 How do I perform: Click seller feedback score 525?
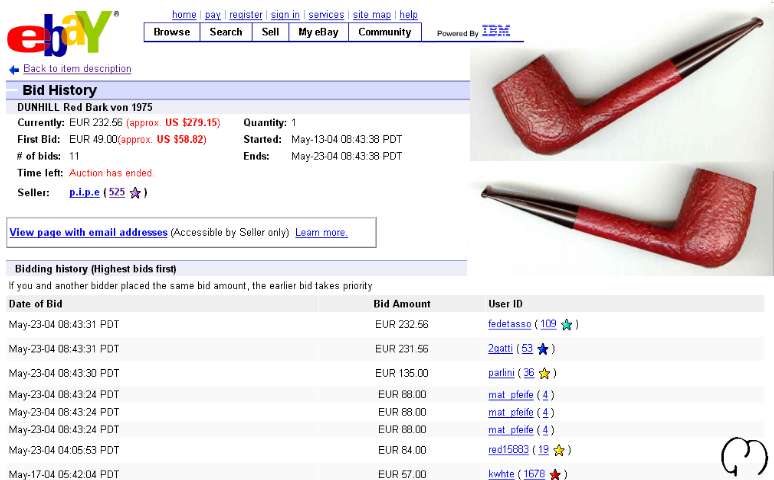pos(117,193)
